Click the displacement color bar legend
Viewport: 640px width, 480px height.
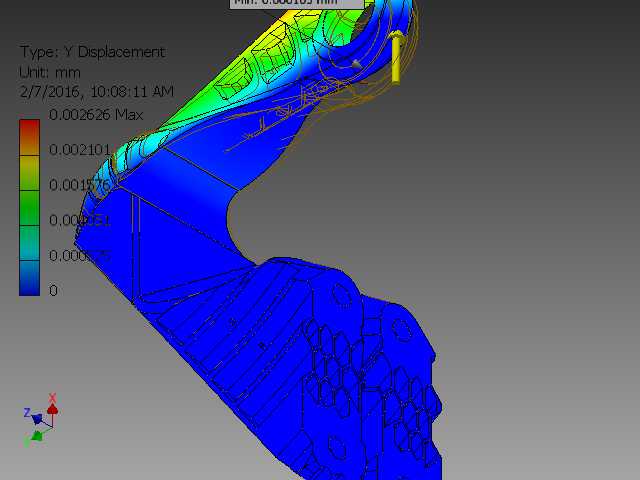(29, 207)
